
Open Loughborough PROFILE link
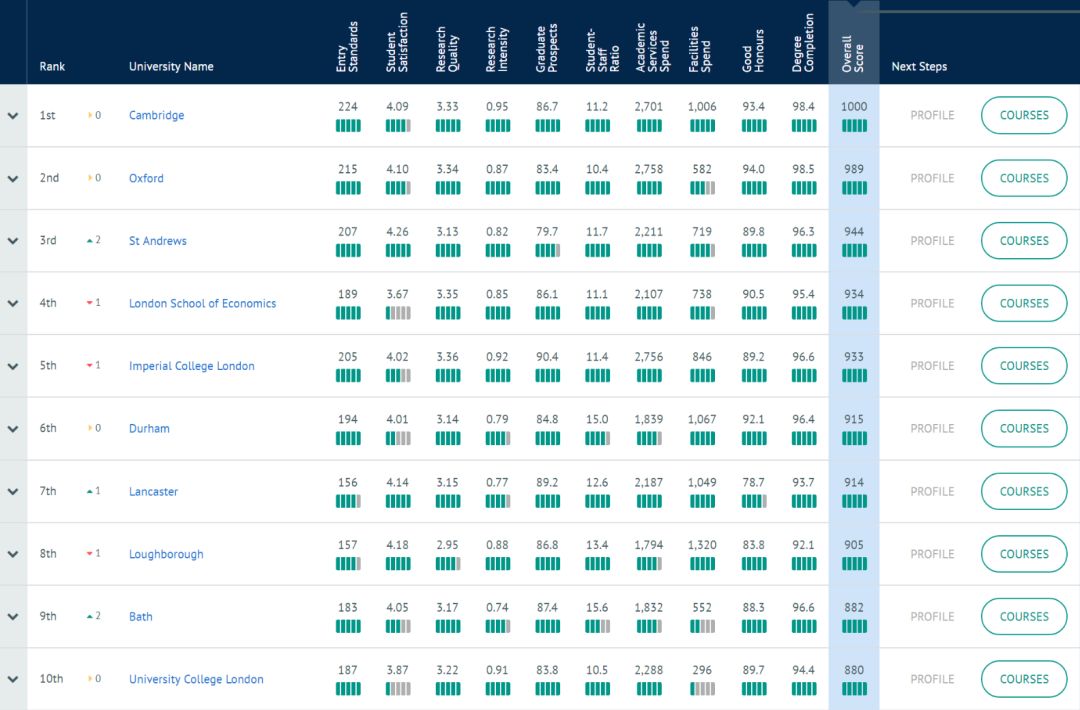tap(932, 554)
